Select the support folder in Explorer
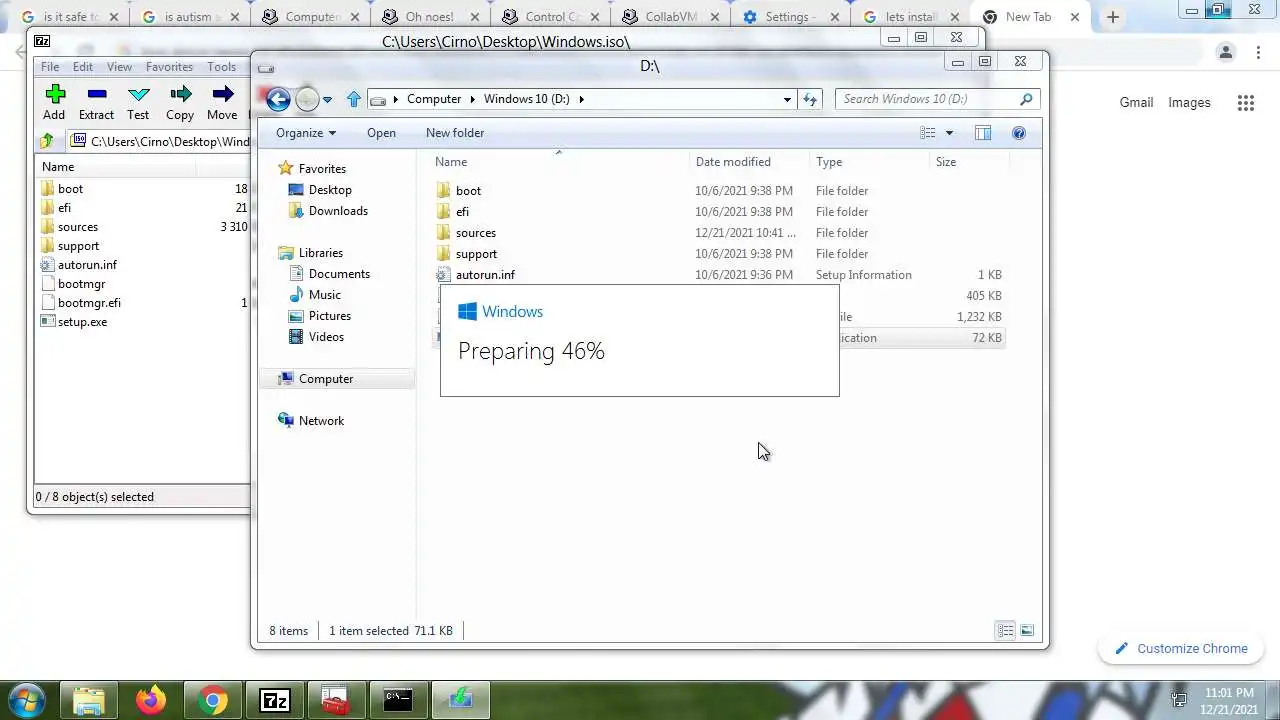Screen dimensions: 1280x720 pyautogui.click(x=476, y=254)
